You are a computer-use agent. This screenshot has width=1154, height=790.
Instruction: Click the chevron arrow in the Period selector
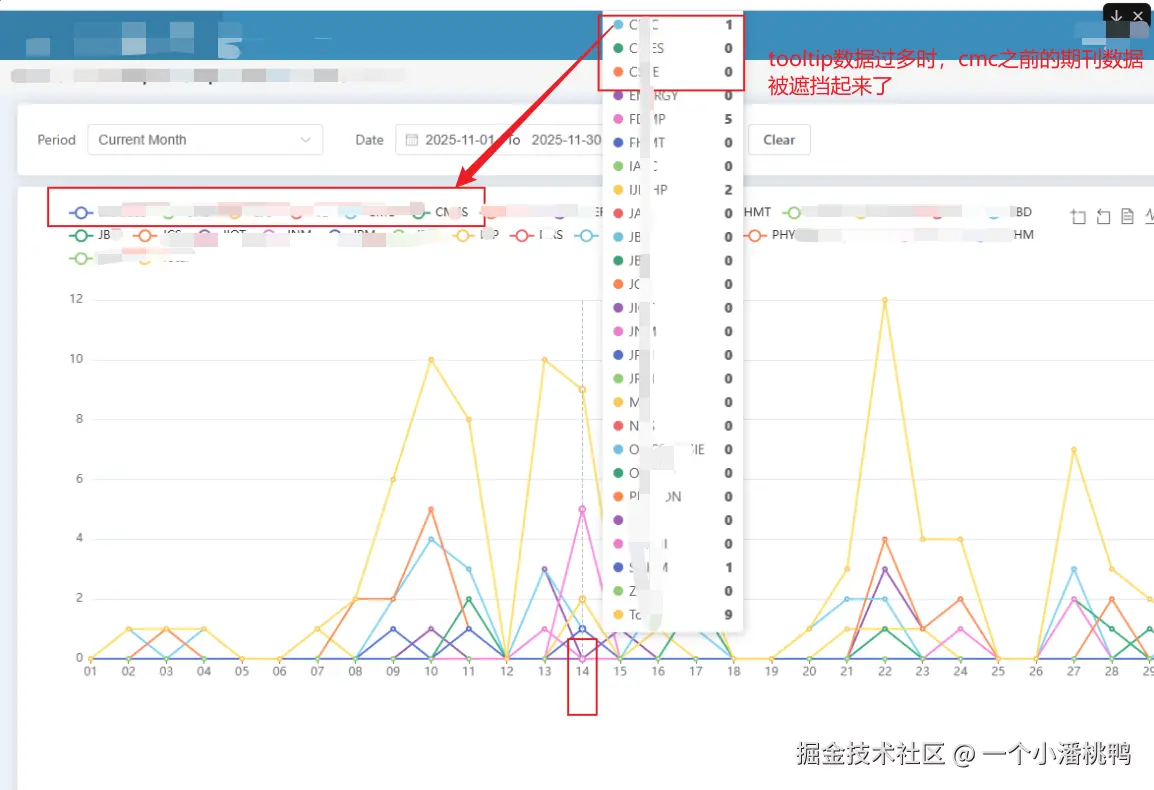click(305, 140)
